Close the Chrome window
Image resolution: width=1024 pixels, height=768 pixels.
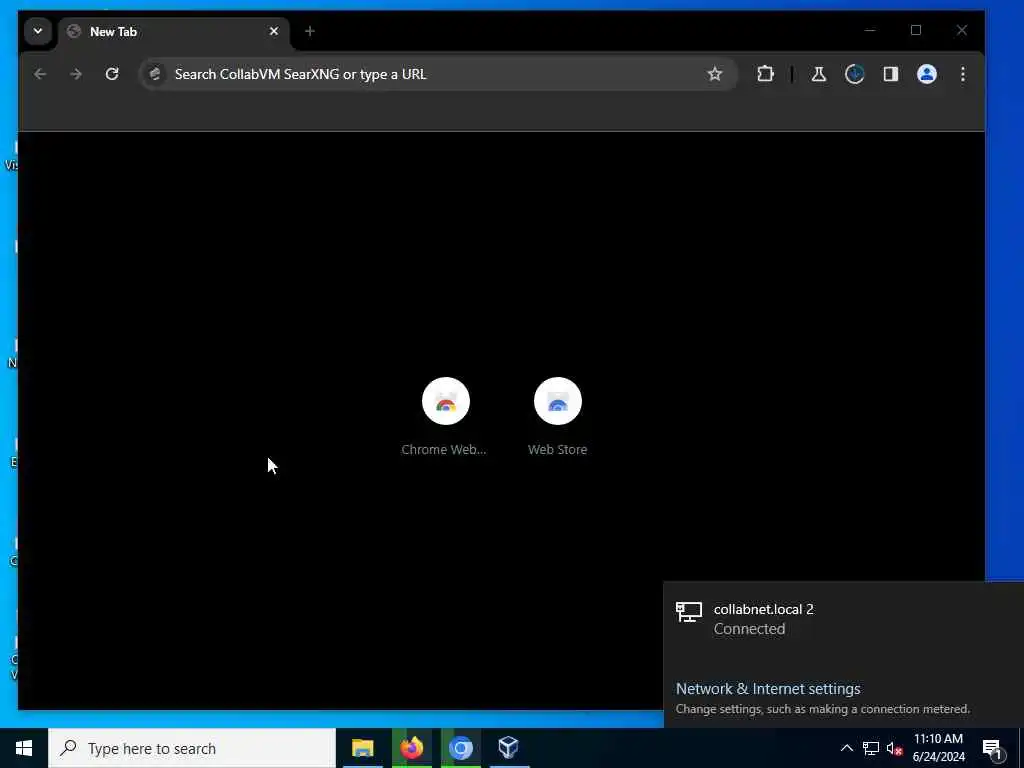pos(962,31)
